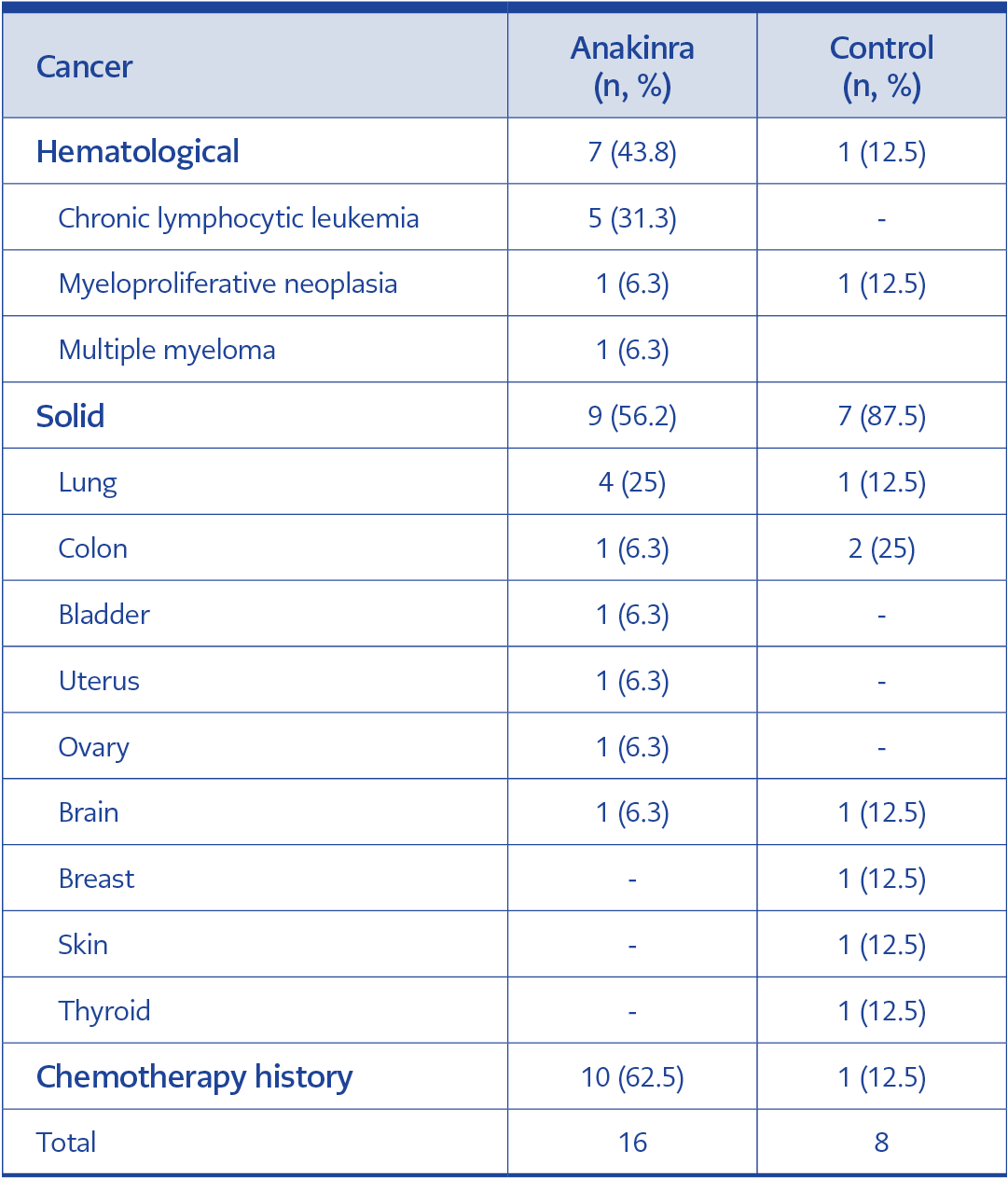
Task: Select the Anakinra (n, %) column header
Action: point(632,67)
